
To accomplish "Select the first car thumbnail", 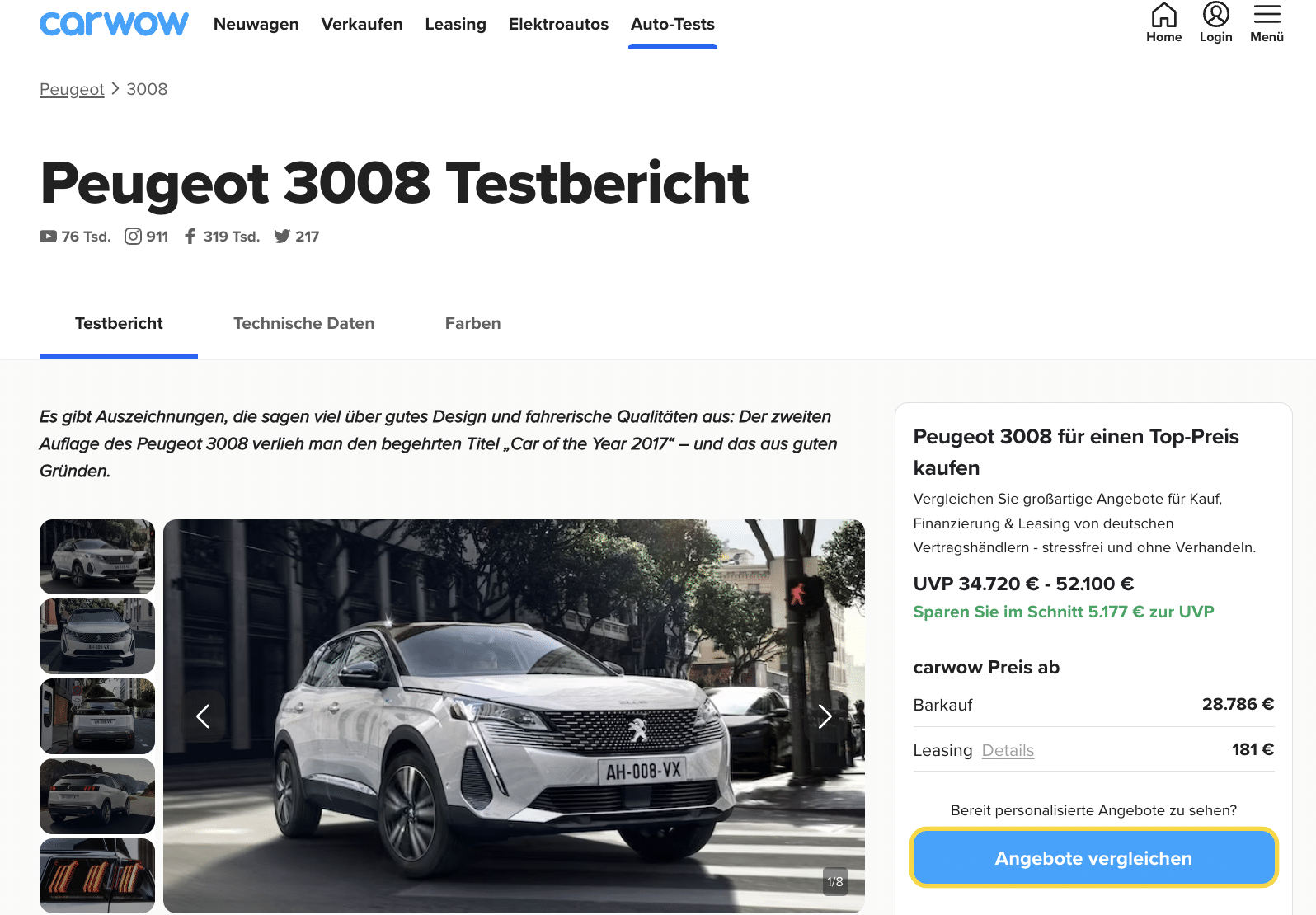I will coord(97,556).
